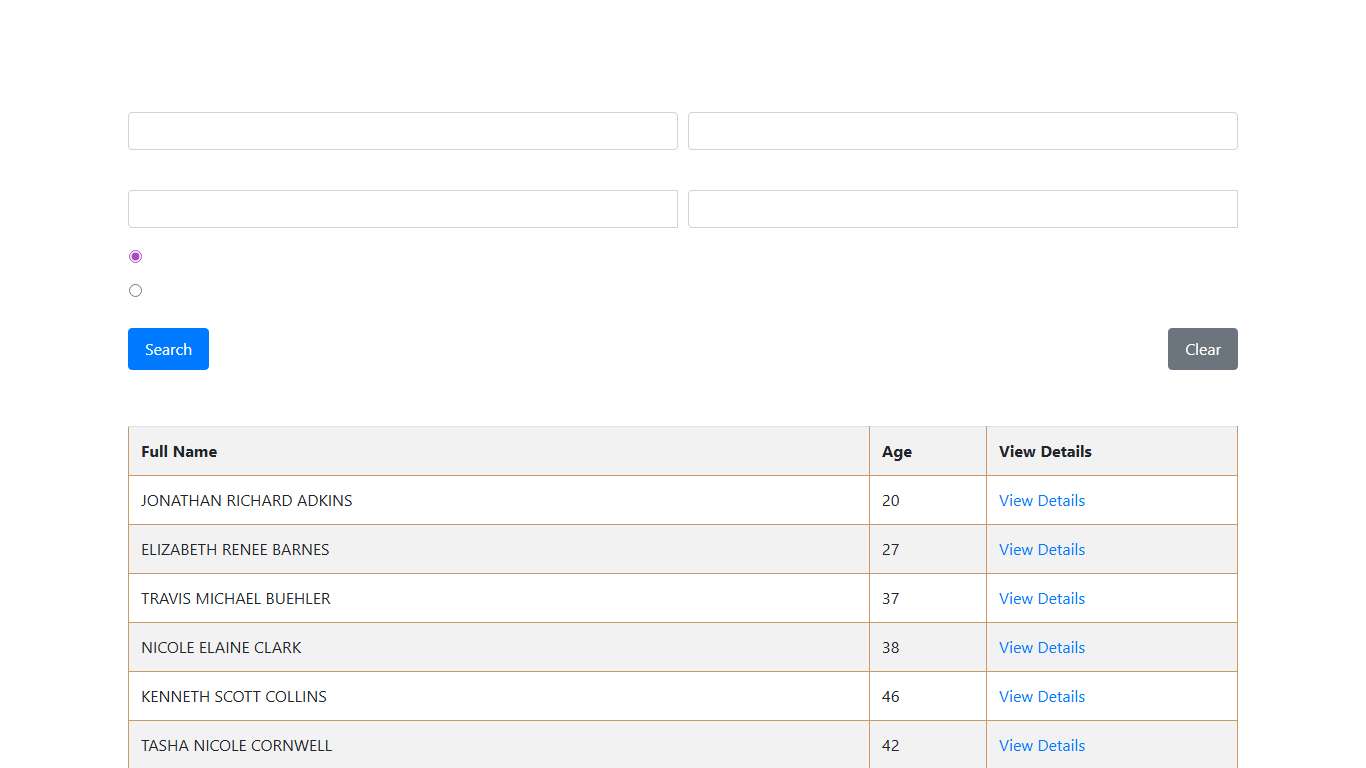Click the Search button
1366x768 pixels.
click(x=168, y=349)
